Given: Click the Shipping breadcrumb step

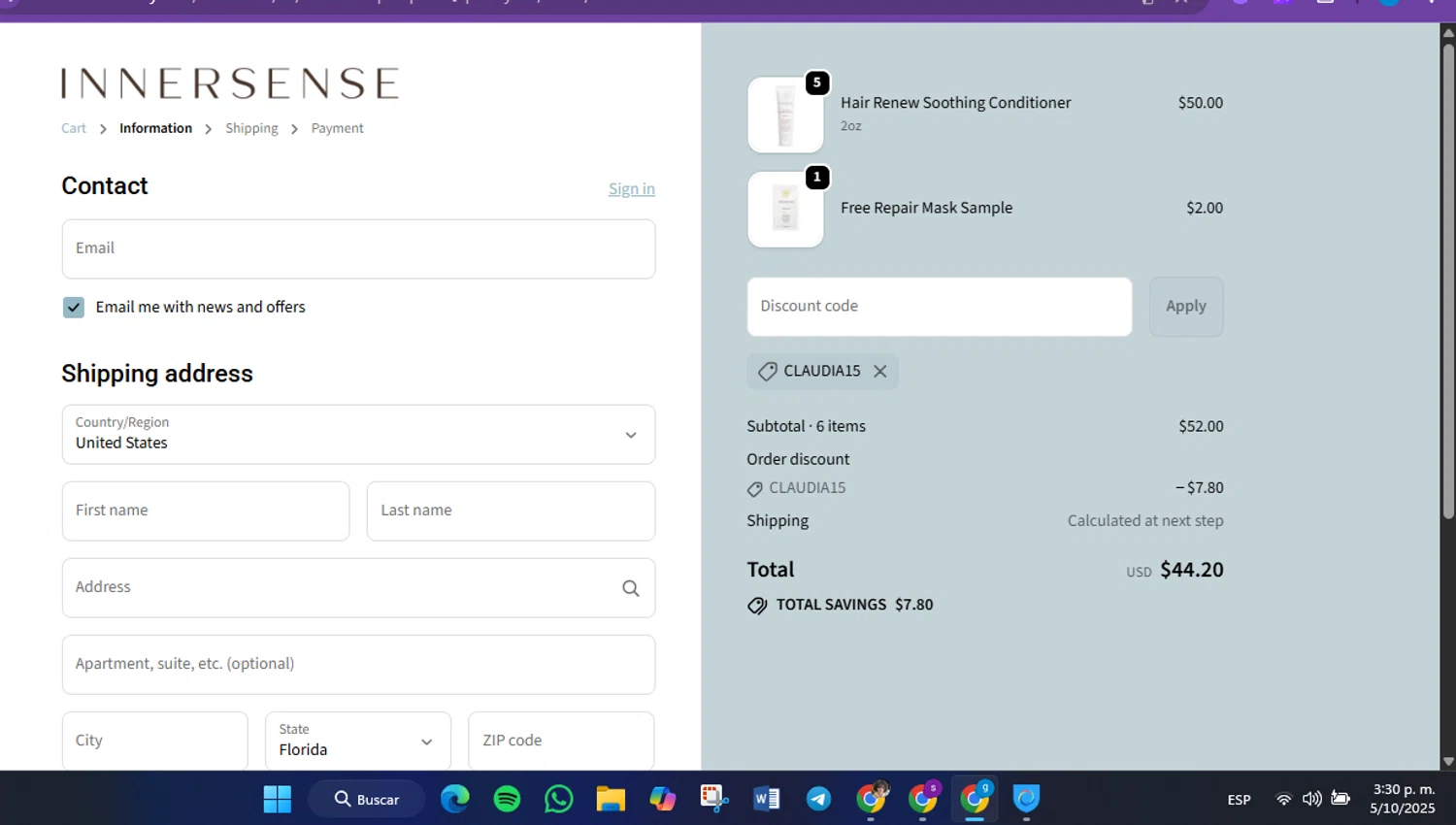Looking at the screenshot, I should [251, 128].
